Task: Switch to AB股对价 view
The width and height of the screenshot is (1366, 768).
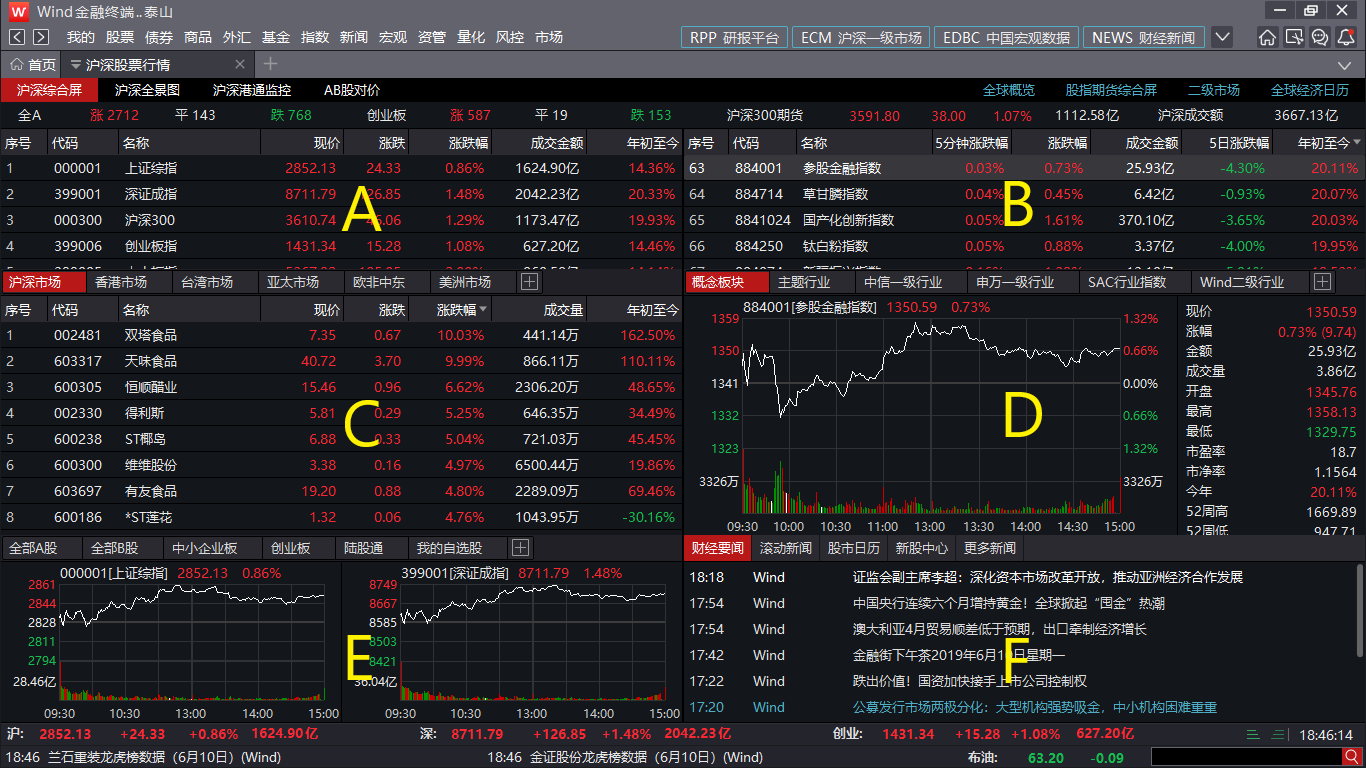Action: (352, 90)
